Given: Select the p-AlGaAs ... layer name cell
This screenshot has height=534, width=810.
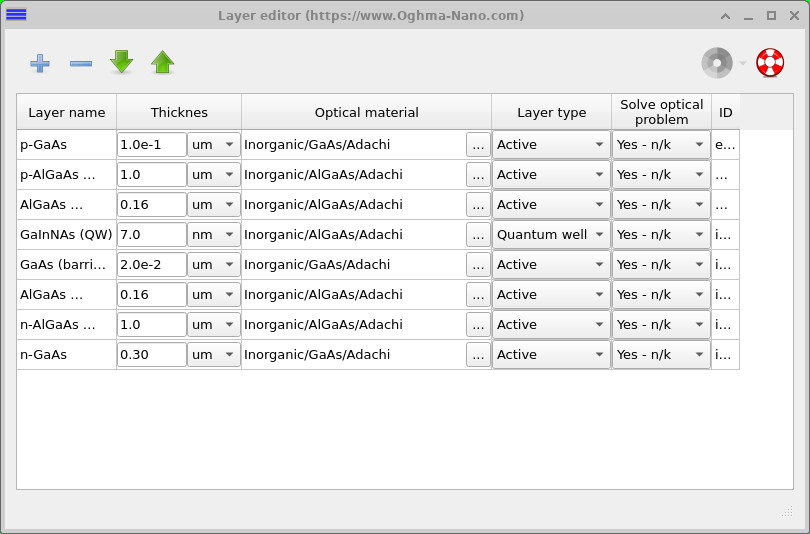Looking at the screenshot, I should click(67, 175).
